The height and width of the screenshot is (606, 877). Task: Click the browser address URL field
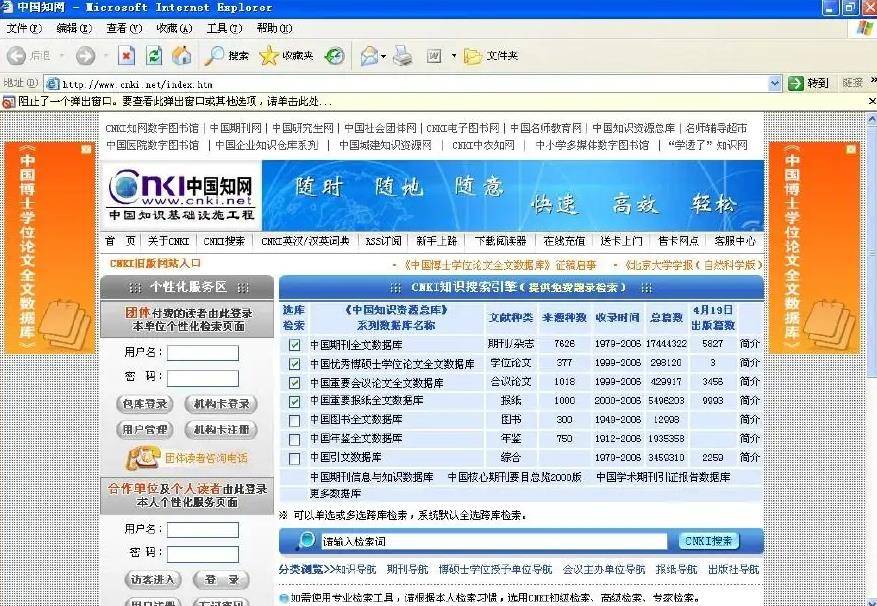[x=414, y=84]
